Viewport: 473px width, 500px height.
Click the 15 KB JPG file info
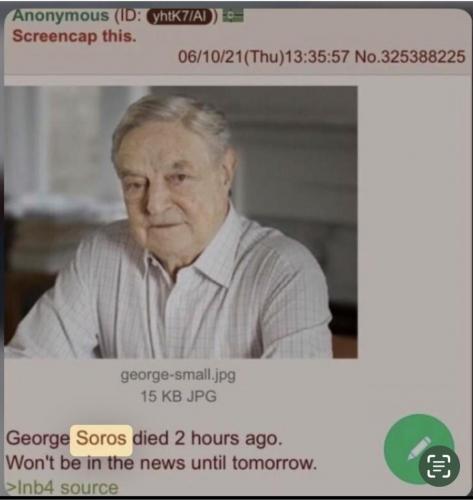178,396
